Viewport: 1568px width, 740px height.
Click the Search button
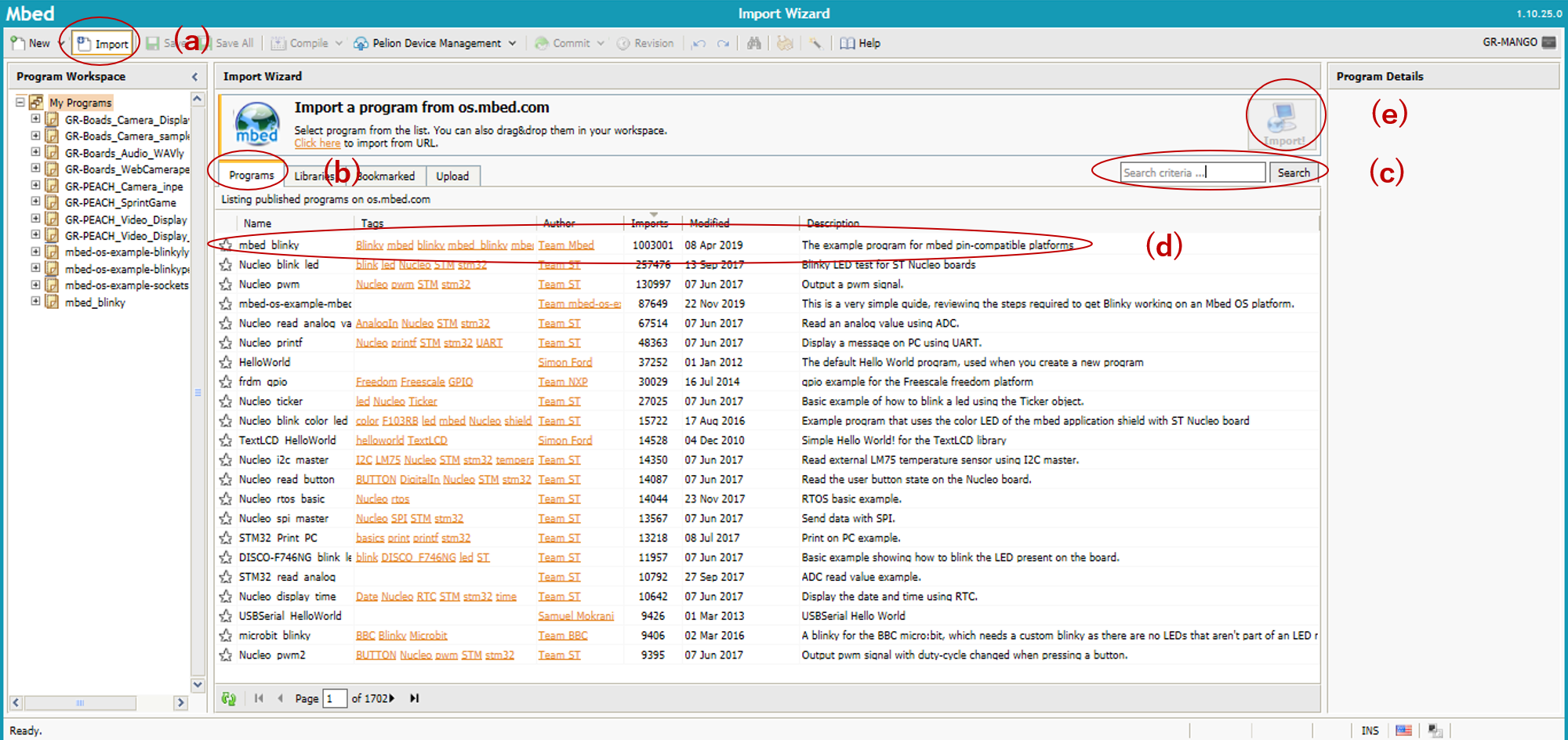click(x=1293, y=172)
